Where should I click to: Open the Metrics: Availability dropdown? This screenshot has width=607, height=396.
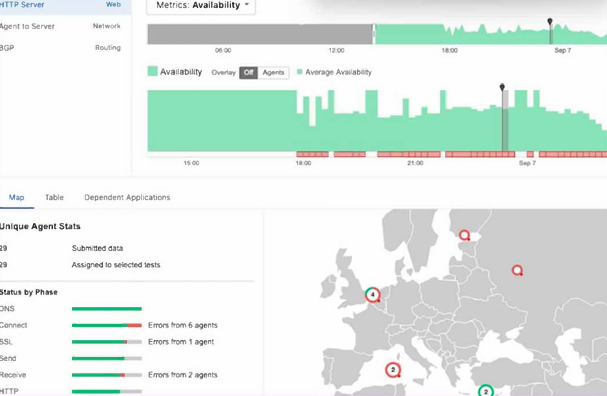point(201,5)
